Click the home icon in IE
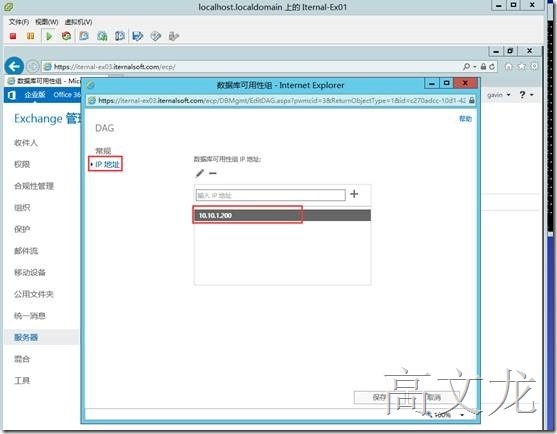Image resolution: width=557 pixels, height=434 pixels. tap(509, 66)
